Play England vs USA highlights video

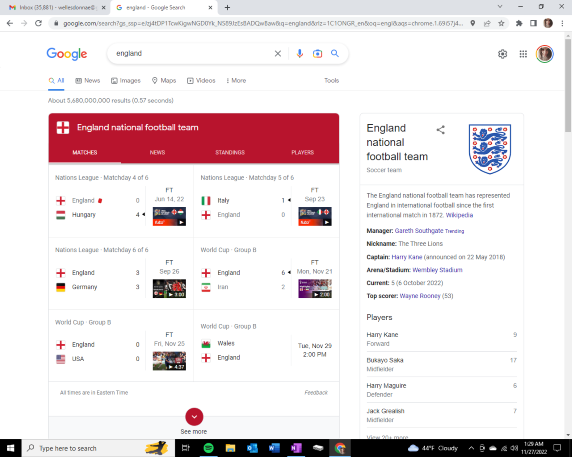pyautogui.click(x=169, y=361)
